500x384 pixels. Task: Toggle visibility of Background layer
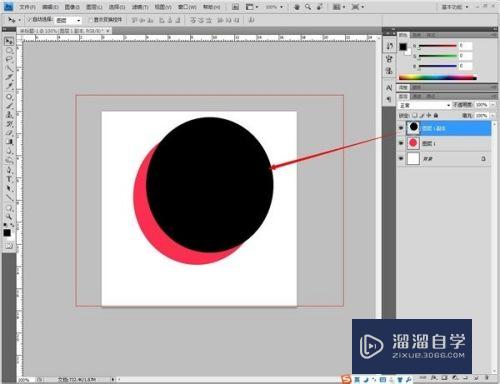pos(401,159)
